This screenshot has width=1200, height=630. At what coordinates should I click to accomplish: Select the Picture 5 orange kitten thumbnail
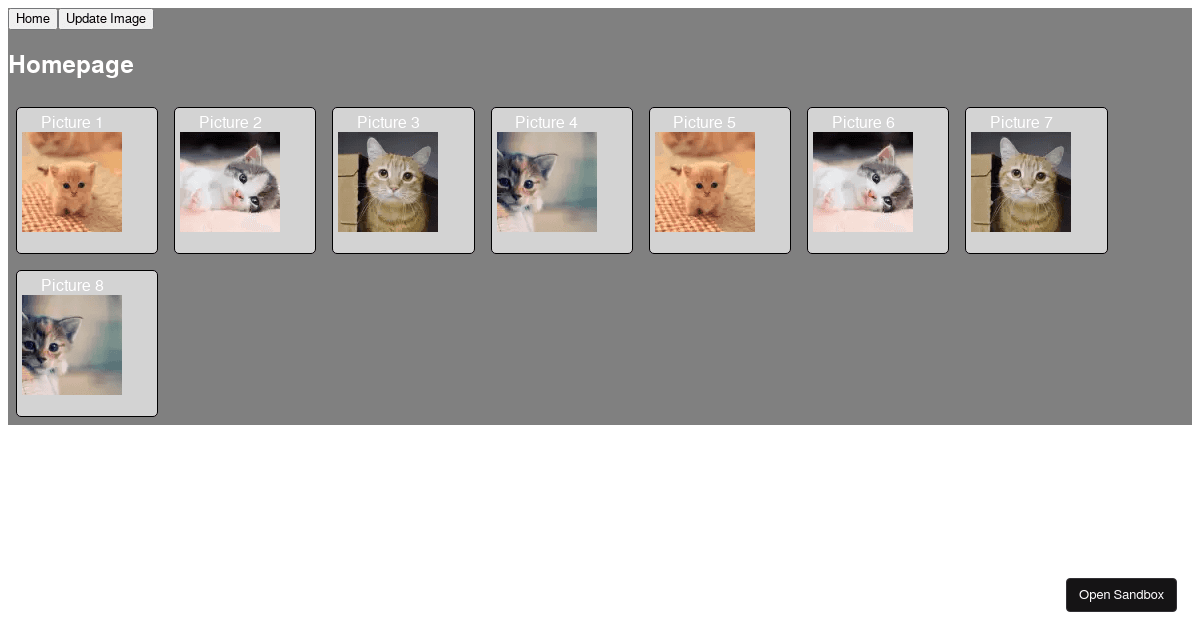[705, 182]
